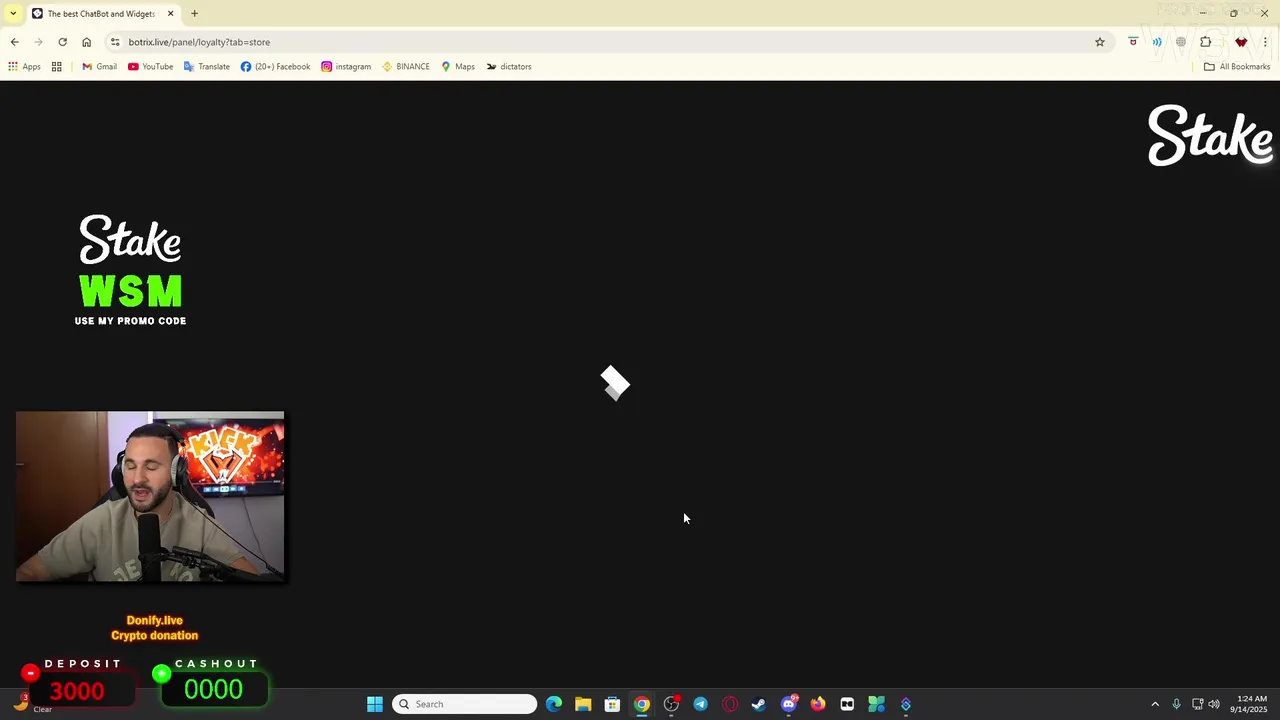Open File Explorer from the taskbar

pos(583,704)
